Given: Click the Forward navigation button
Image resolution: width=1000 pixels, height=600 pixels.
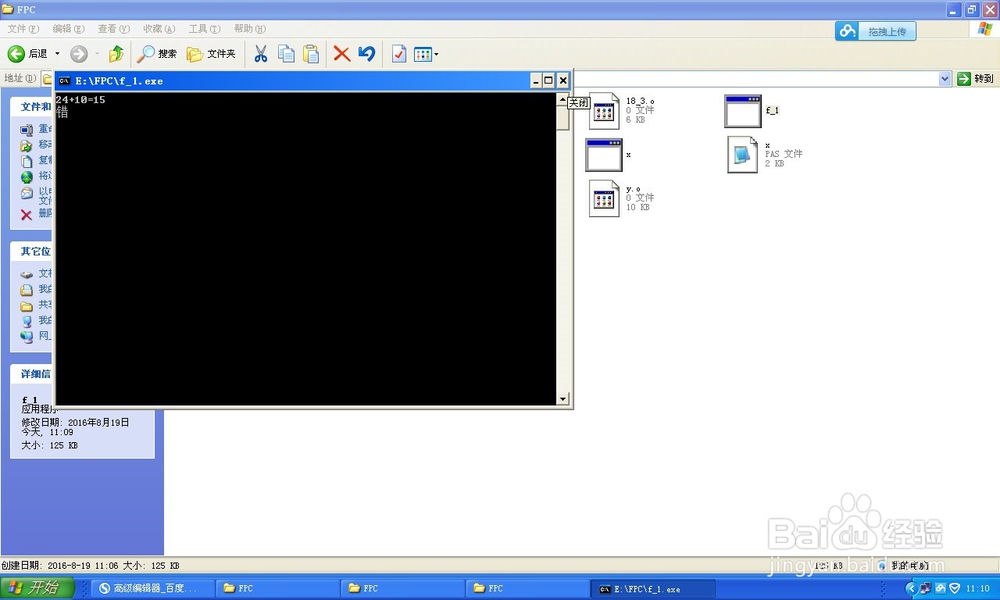Looking at the screenshot, I should (x=78, y=54).
